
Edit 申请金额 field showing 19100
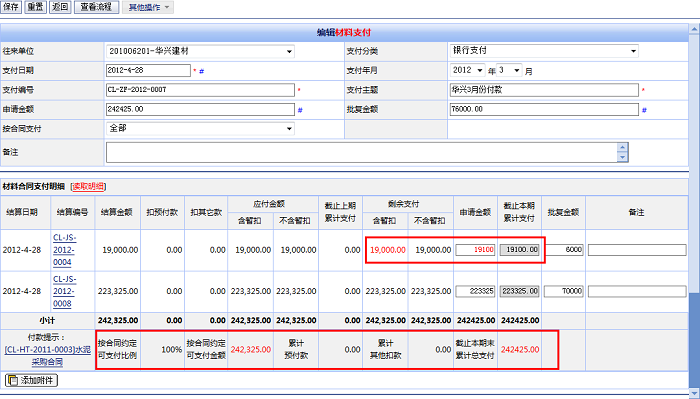coord(475,250)
